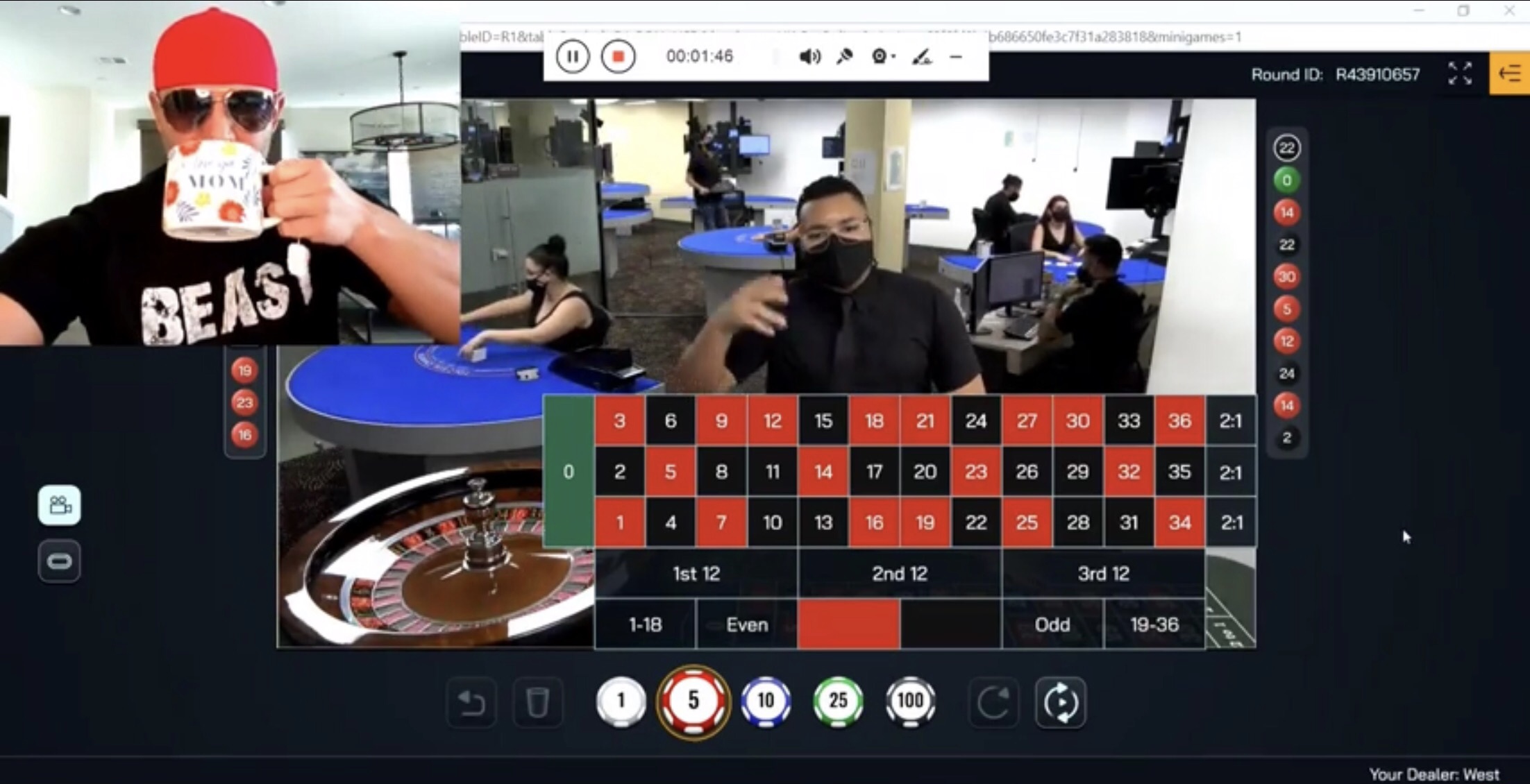Select the 1-18 betting area
Screen dimensions: 1530x784
[646, 624]
